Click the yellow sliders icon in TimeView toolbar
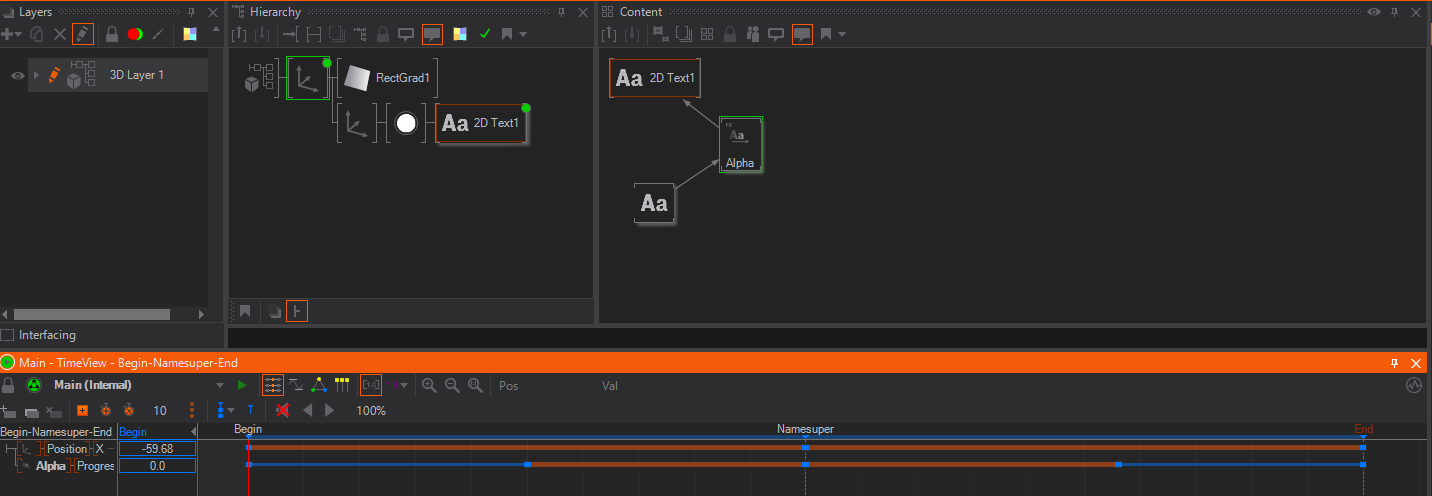This screenshot has width=1432, height=496. click(x=342, y=385)
